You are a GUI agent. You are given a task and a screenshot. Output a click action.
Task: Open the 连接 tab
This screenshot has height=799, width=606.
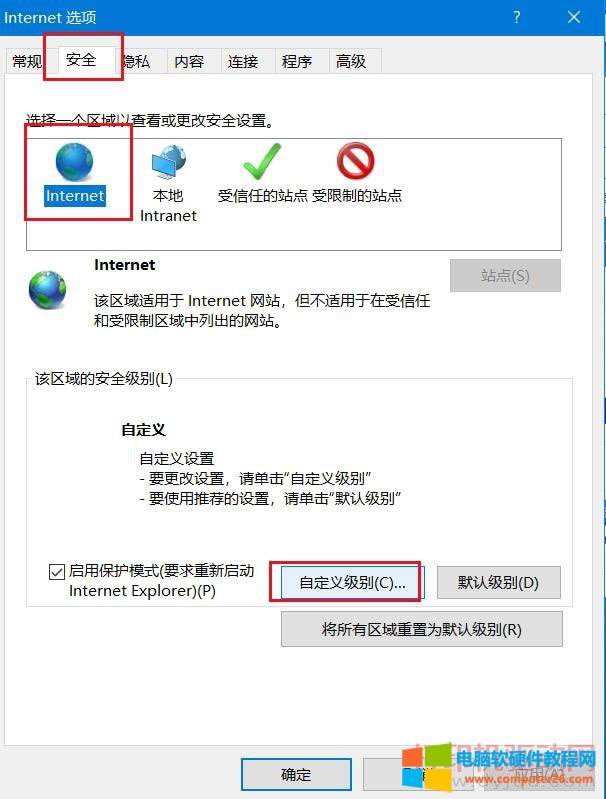(x=243, y=62)
